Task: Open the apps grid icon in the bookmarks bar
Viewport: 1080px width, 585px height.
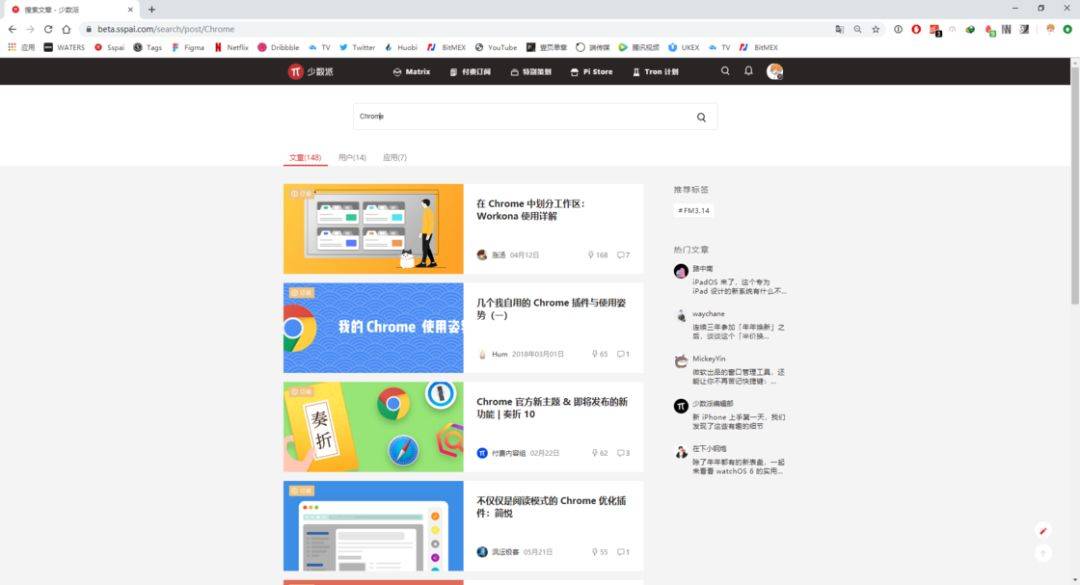Action: coord(12,48)
